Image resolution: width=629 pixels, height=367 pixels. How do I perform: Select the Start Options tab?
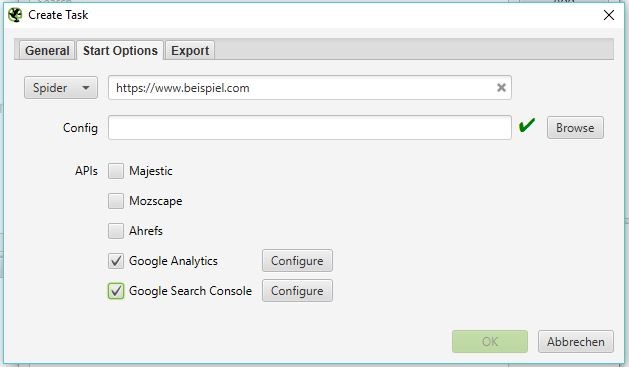[120, 50]
